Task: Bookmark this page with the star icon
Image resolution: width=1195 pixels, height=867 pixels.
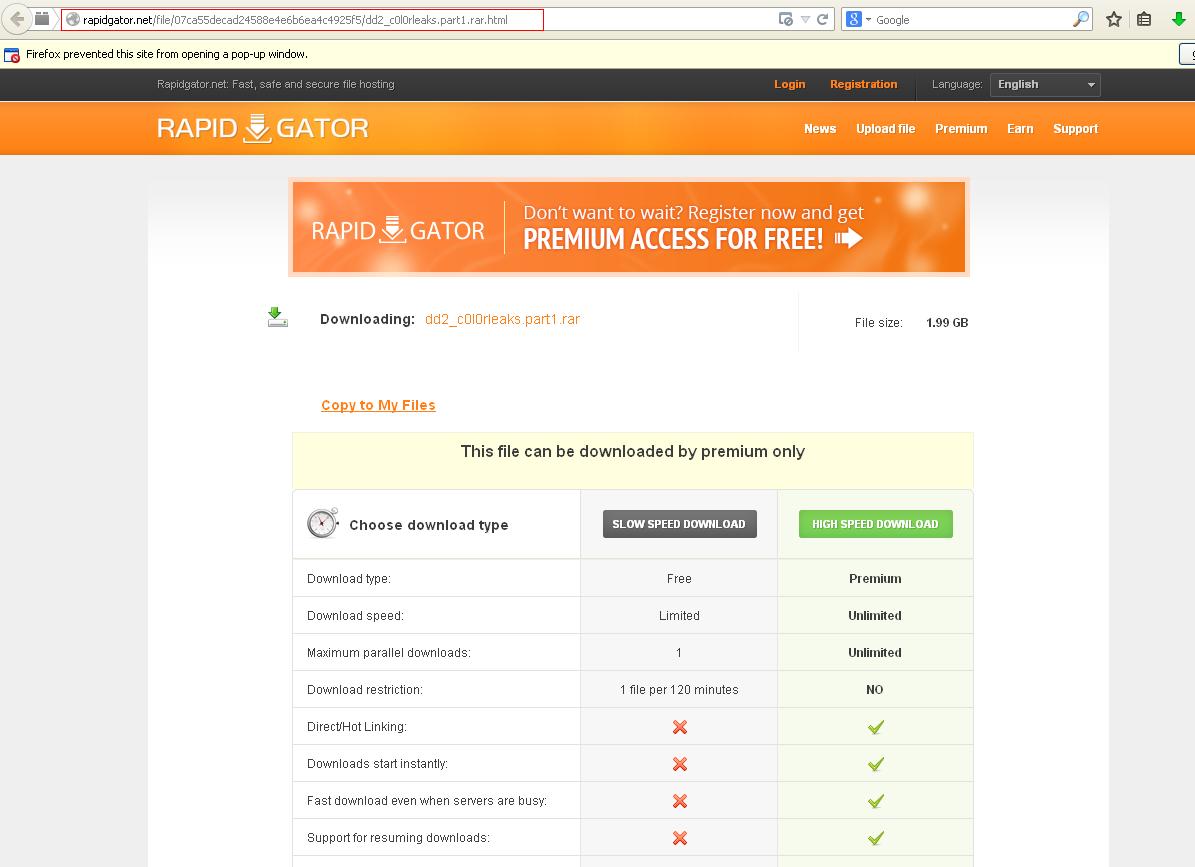Action: pos(1113,20)
